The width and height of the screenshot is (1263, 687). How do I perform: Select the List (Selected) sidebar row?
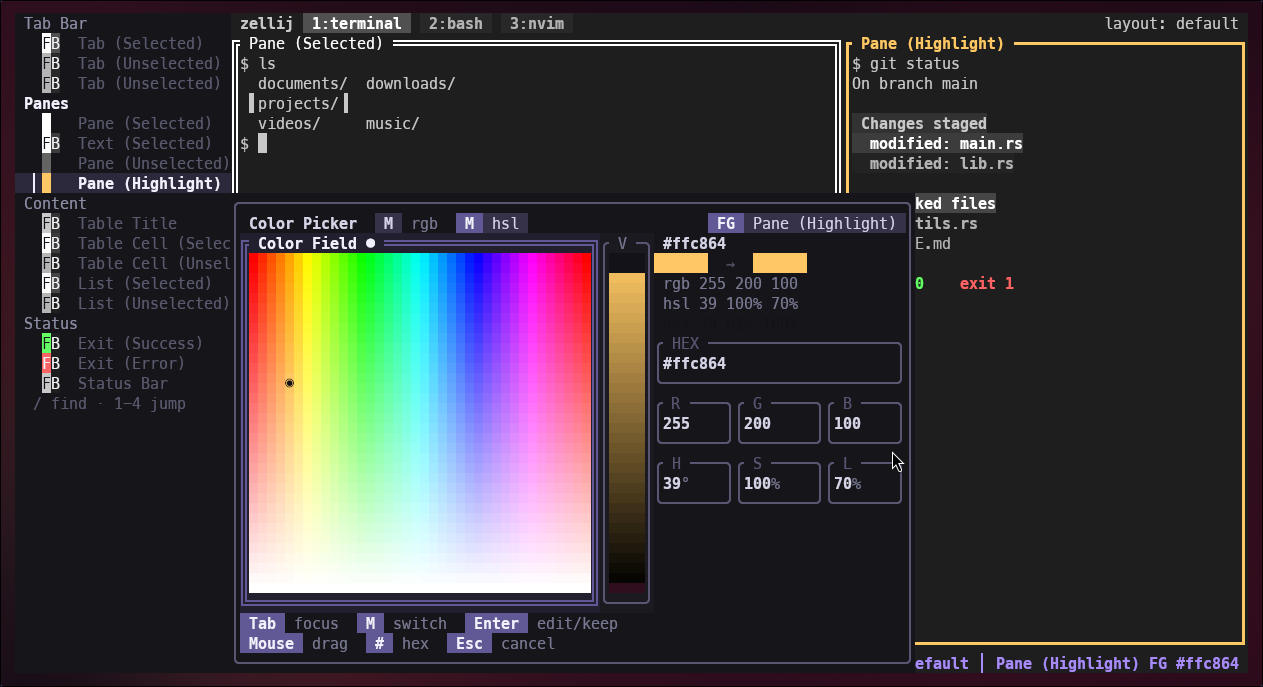coord(123,283)
